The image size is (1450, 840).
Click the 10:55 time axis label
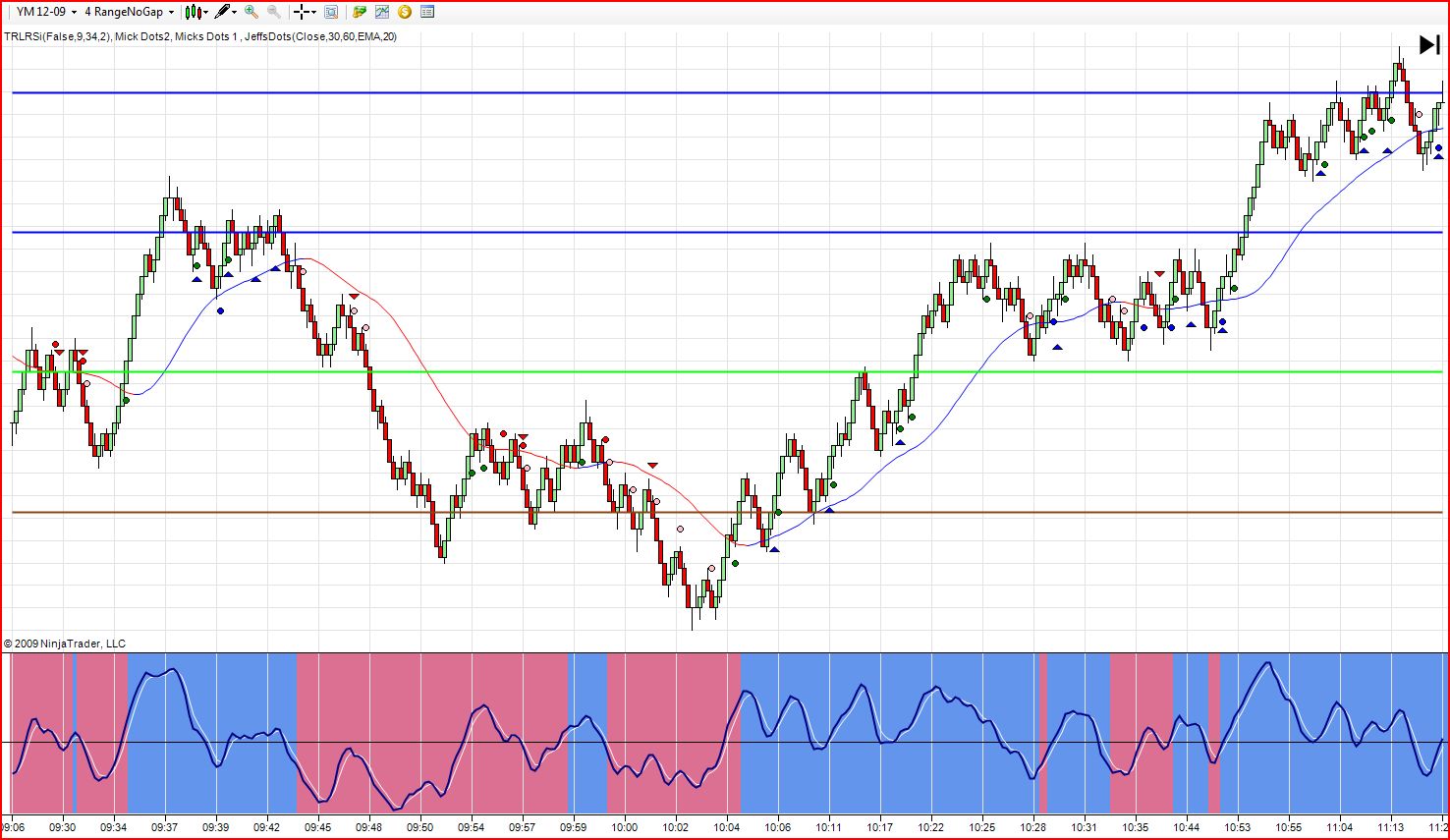tap(1288, 827)
